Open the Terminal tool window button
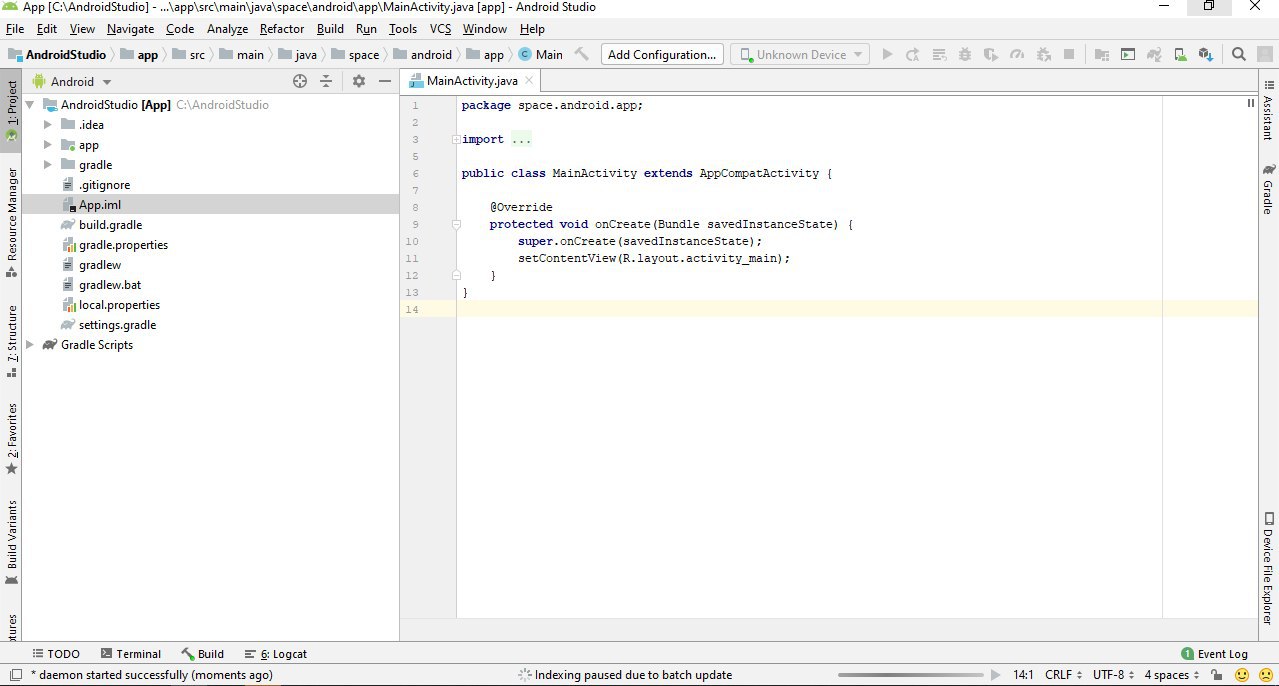Screen dimensions: 1279x686 pyautogui.click(x=130, y=654)
